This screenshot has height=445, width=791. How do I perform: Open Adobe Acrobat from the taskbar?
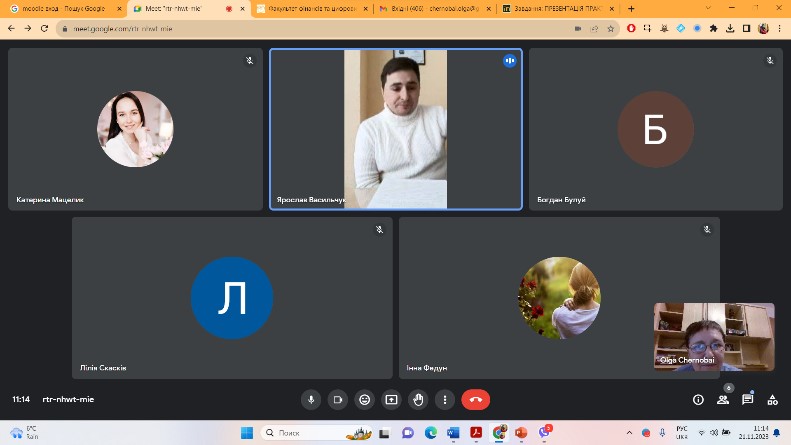pos(476,432)
